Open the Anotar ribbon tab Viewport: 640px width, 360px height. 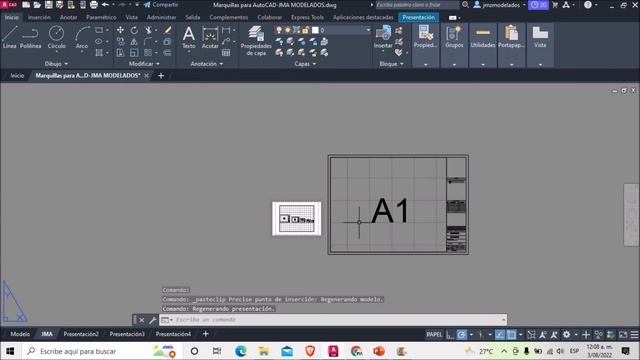tap(68, 17)
